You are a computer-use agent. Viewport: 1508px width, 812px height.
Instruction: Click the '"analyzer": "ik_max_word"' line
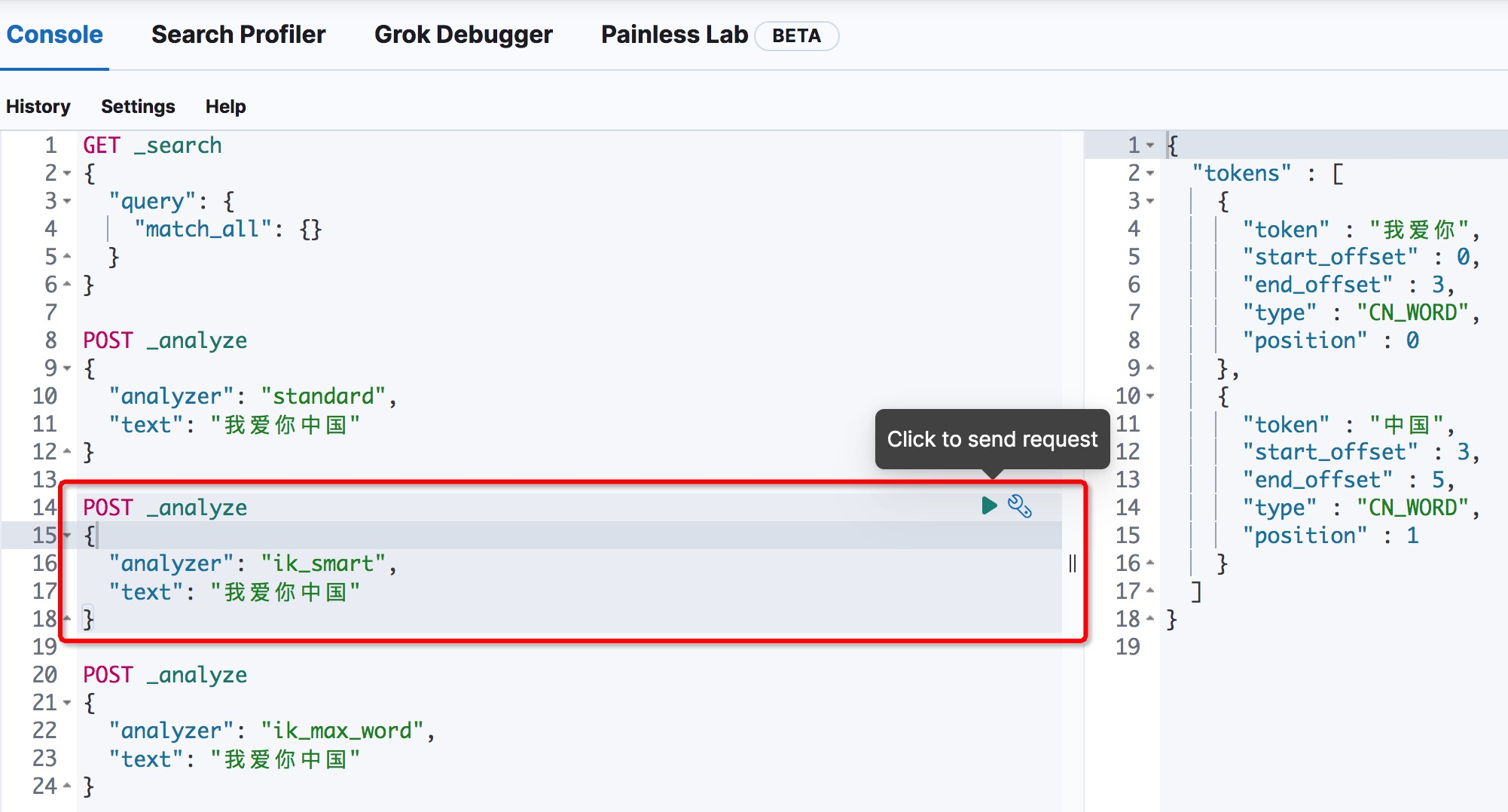pyautogui.click(x=271, y=731)
